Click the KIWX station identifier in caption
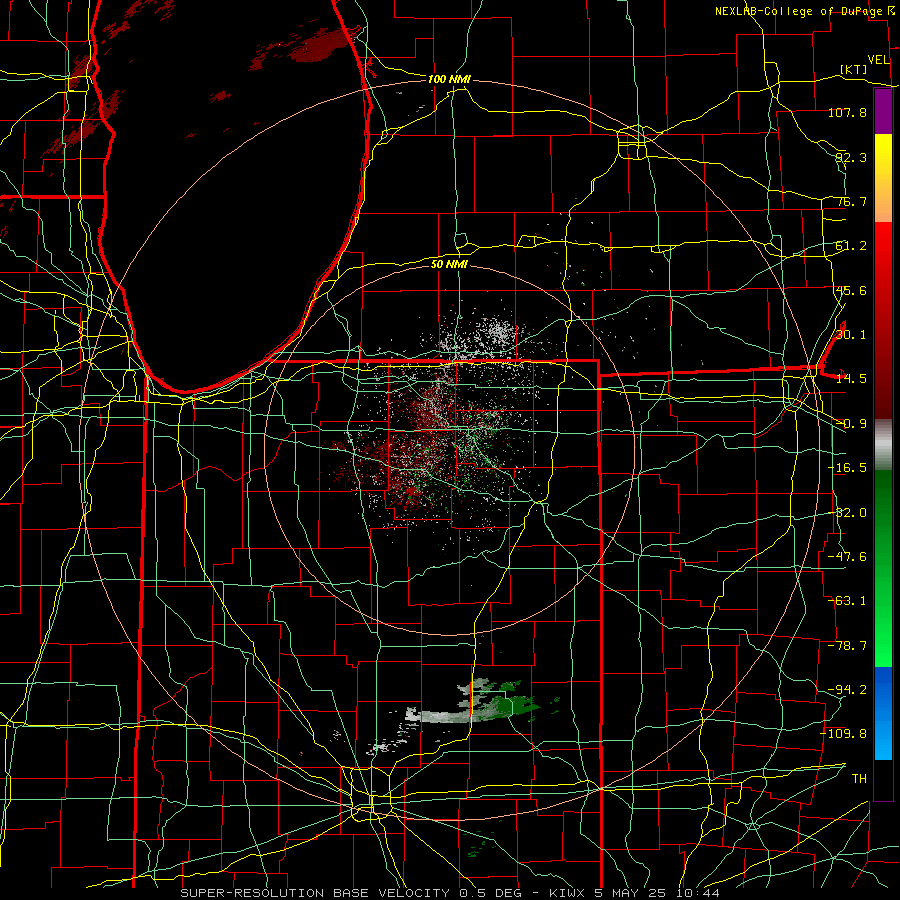The image size is (900, 900). (567, 893)
